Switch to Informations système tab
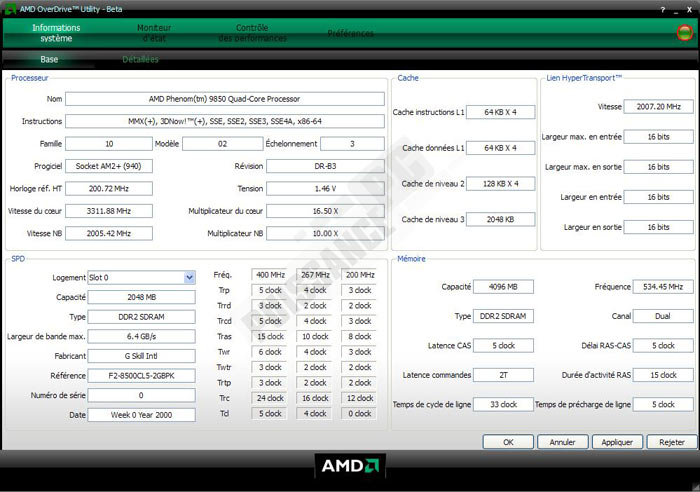The width and height of the screenshot is (700, 492). click(56, 33)
